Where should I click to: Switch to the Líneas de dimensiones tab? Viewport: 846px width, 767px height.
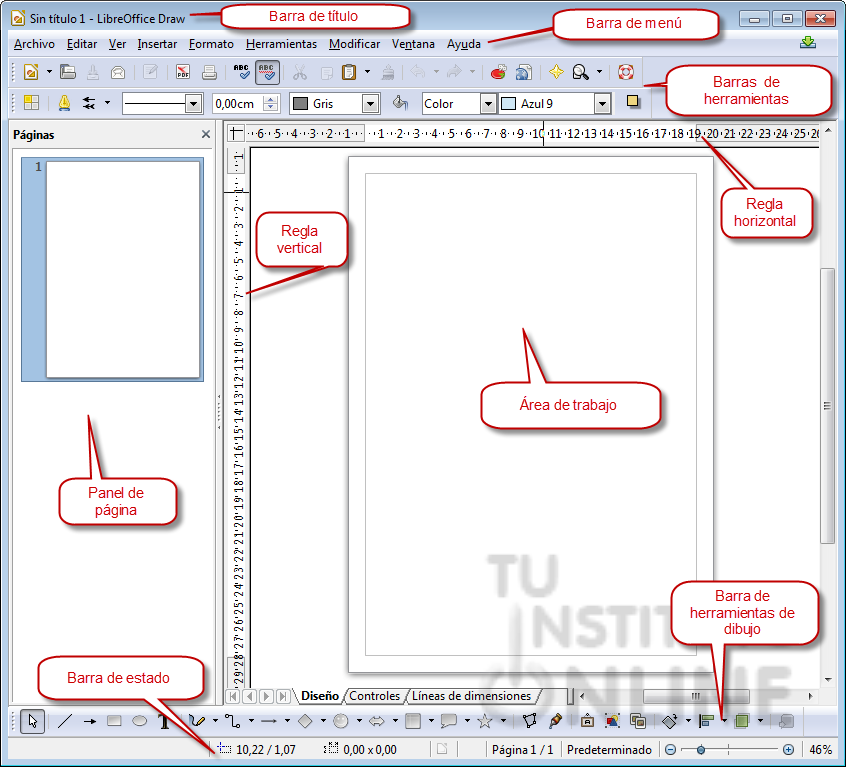click(472, 696)
